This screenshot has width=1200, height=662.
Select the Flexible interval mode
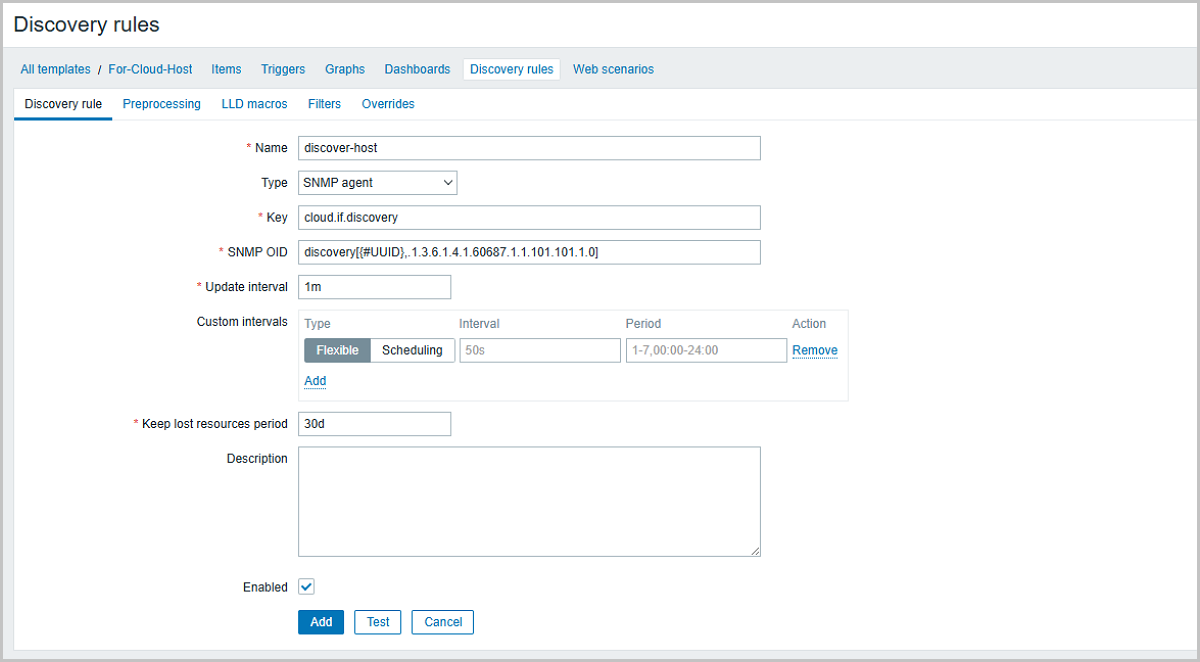coord(336,350)
